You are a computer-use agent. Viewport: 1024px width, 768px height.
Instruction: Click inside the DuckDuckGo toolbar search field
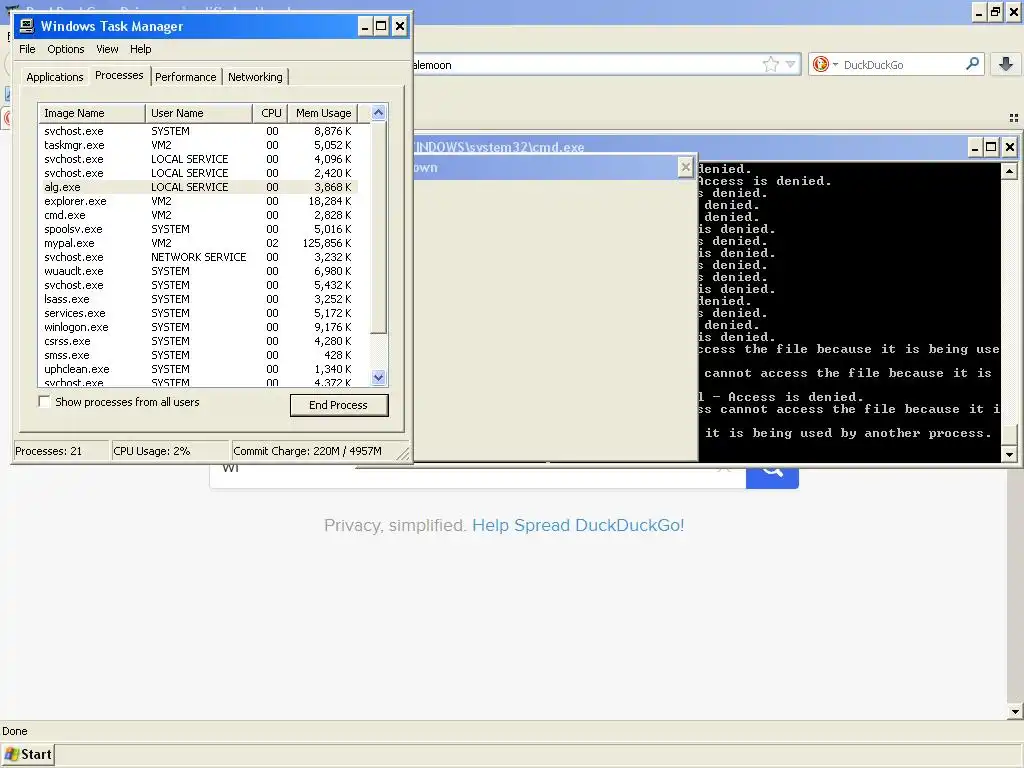tap(901, 65)
